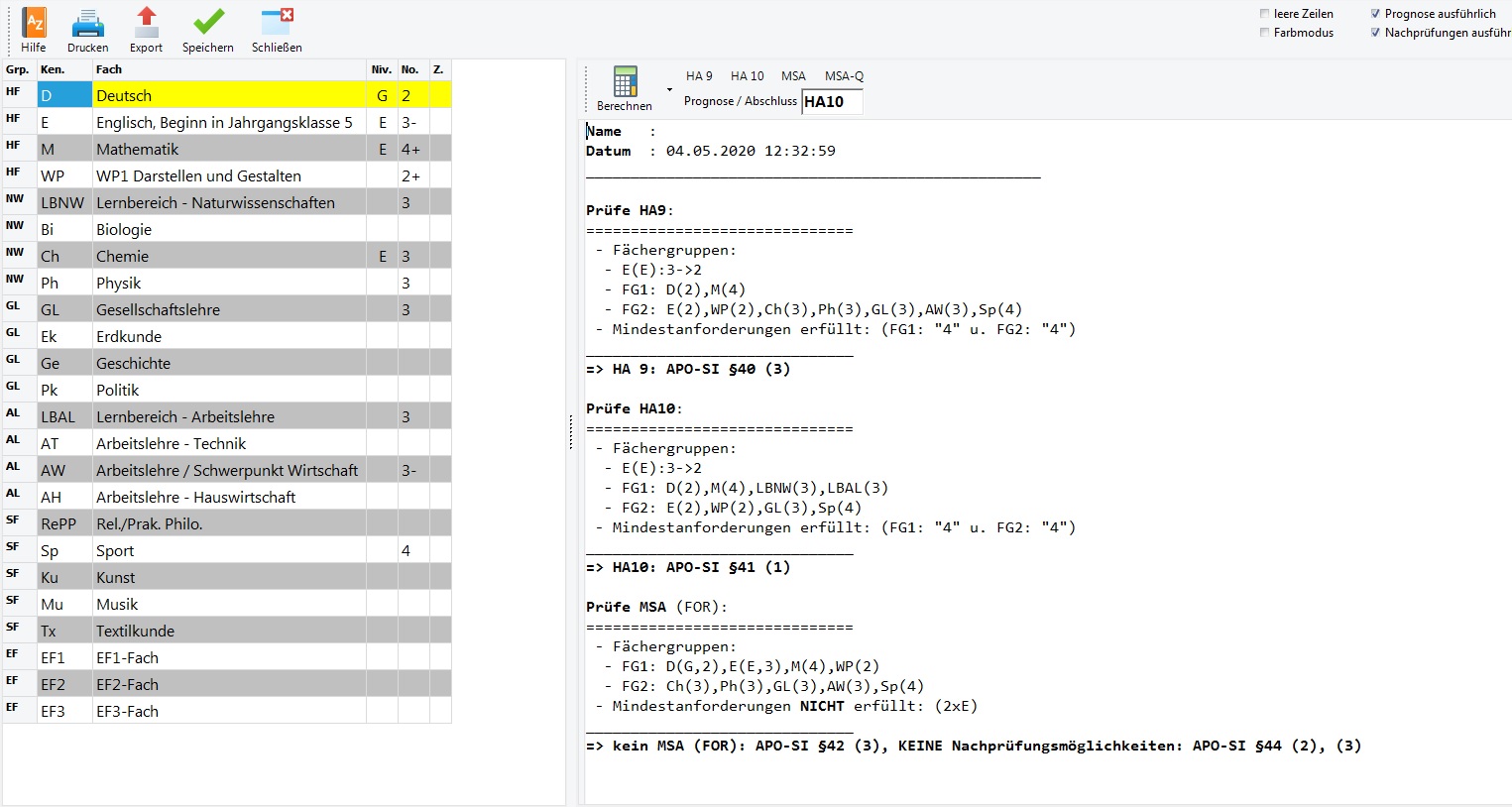1512x807 pixels.
Task: Click the Prognose / Abschluss field showing HA10
Action: (x=832, y=101)
